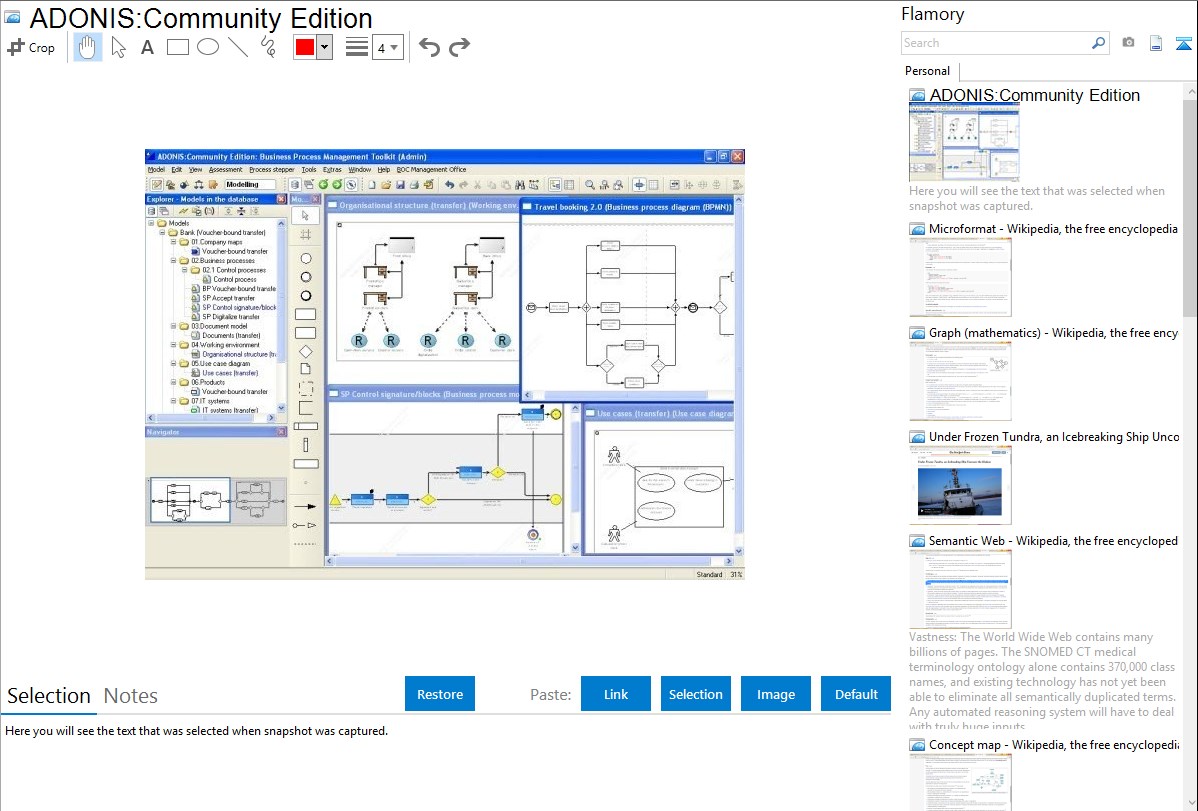1198x811 pixels.
Task: Choose the arrow pointer tool
Action: tap(118, 47)
